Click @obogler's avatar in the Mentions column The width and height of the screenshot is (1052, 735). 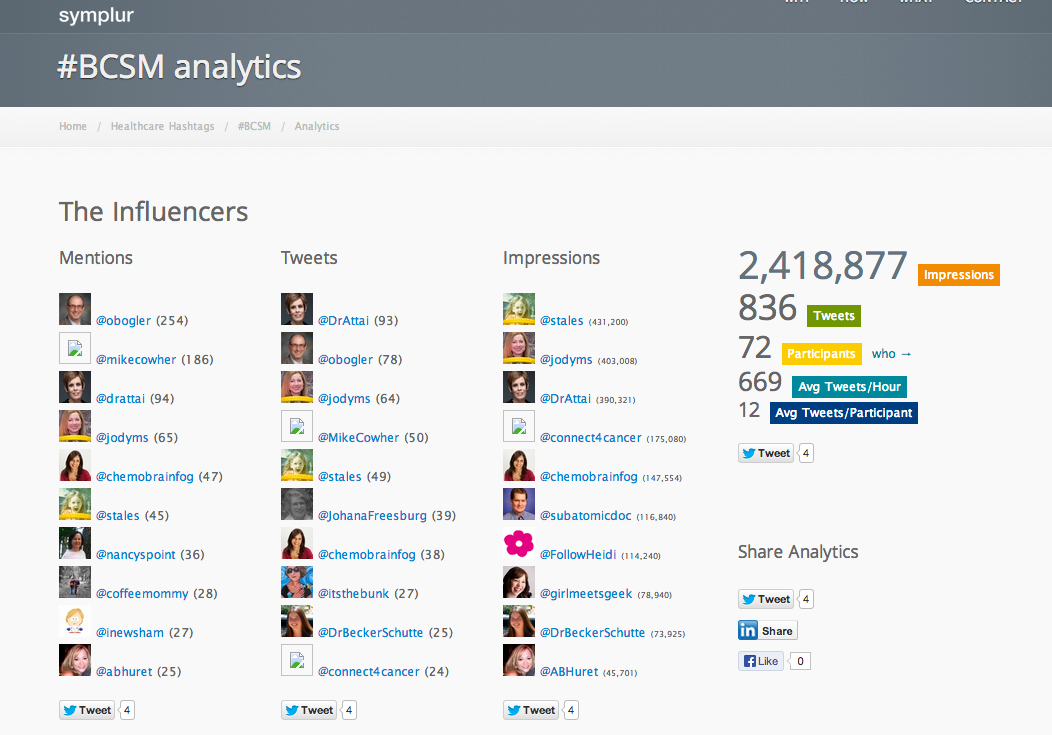pos(75,309)
